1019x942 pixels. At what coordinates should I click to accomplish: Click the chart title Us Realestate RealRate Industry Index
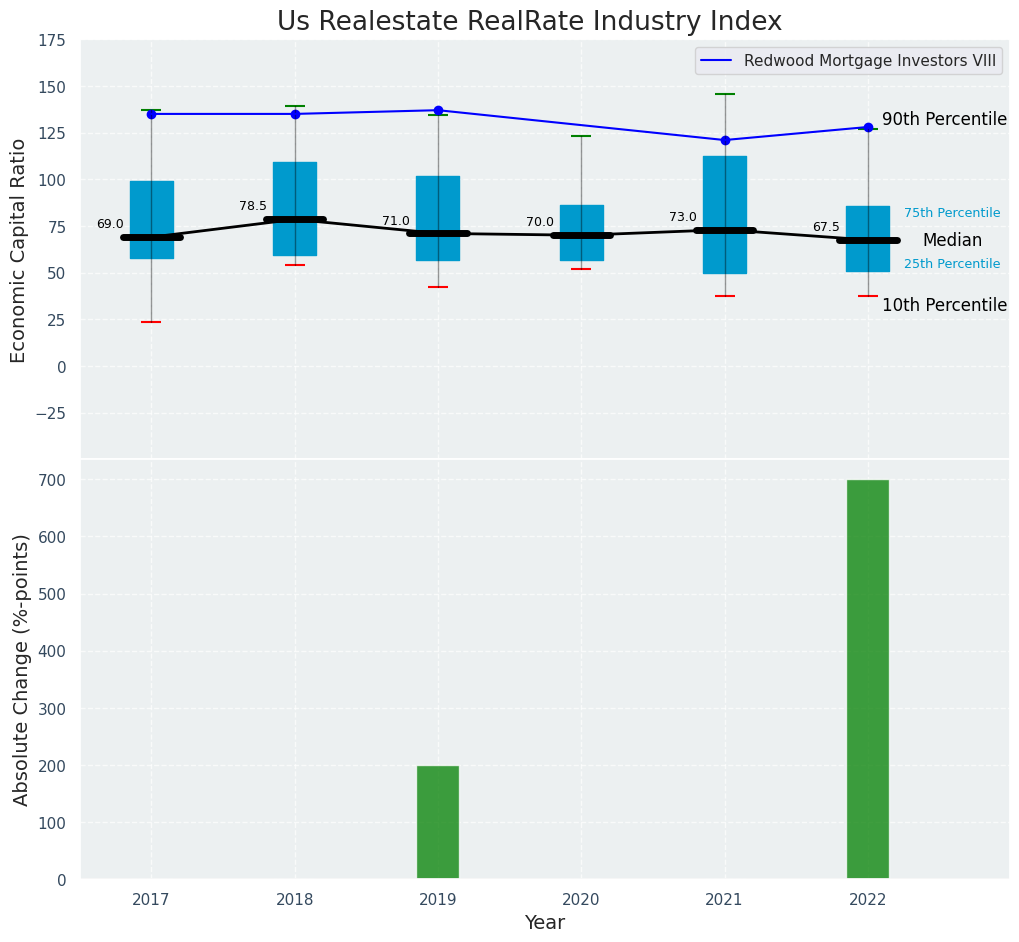click(x=529, y=21)
